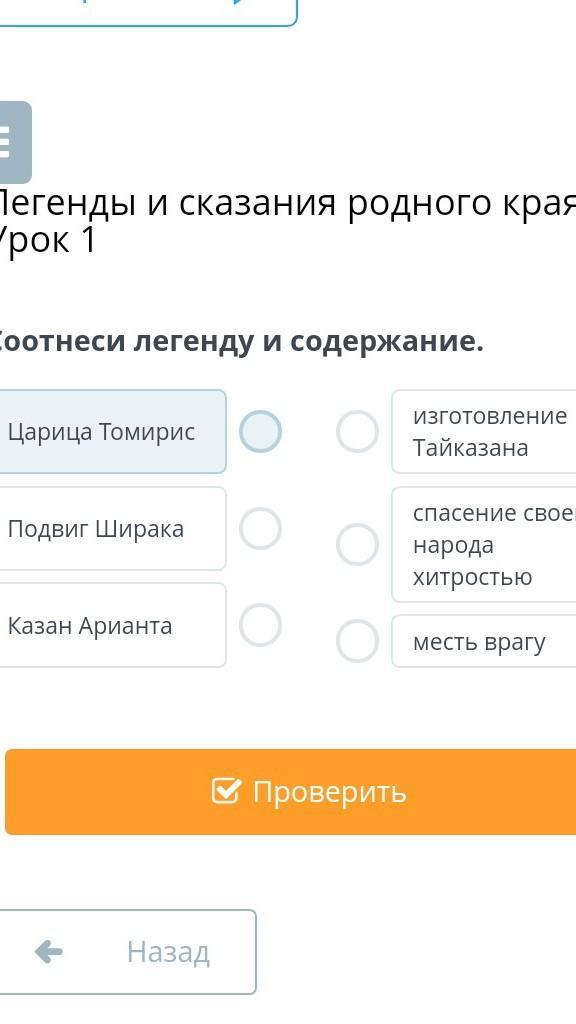Click the Царица Томирис legend card
The image size is (576, 1024).
[x=112, y=432]
